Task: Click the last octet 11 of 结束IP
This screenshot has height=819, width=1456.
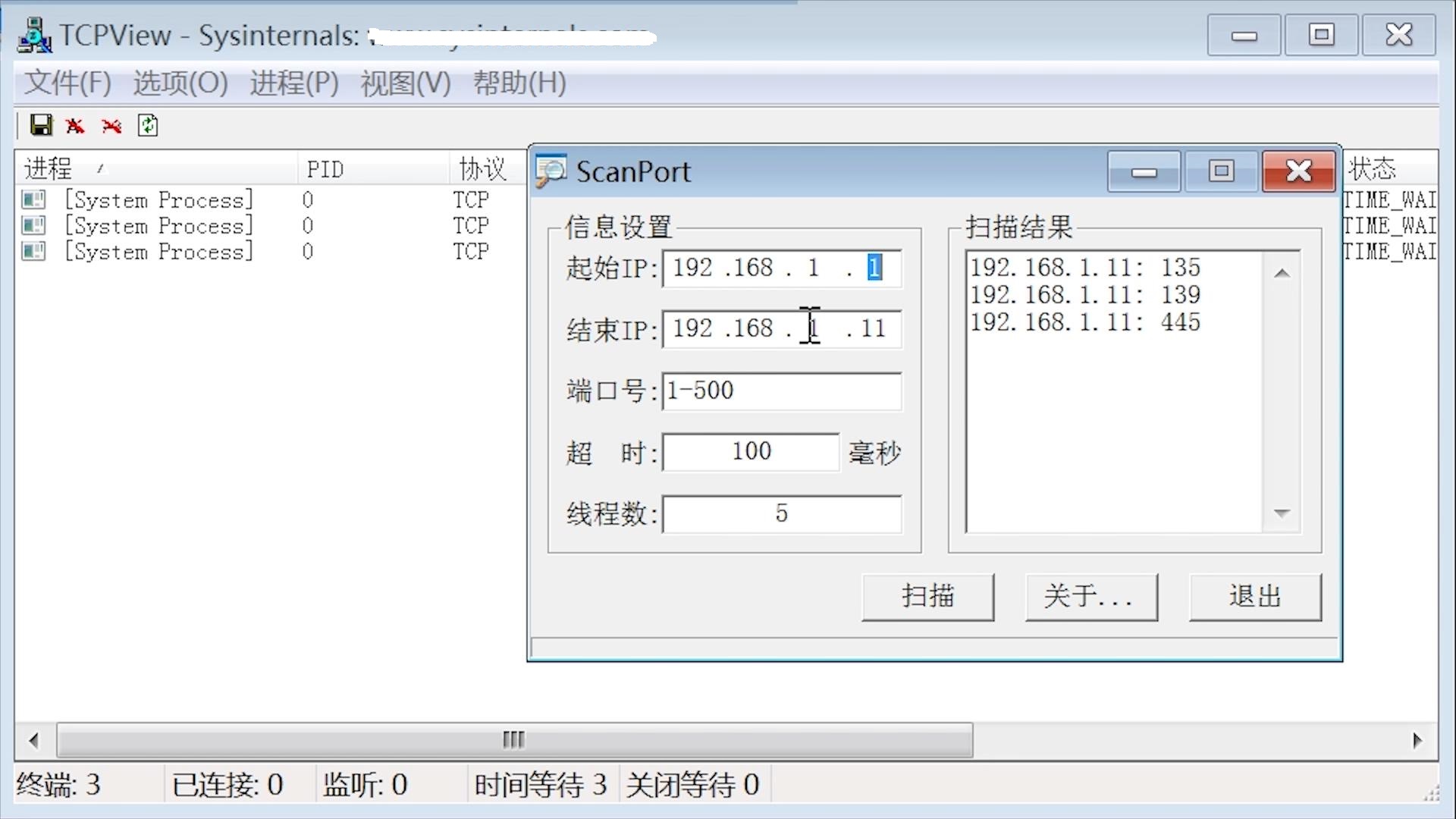Action: (873, 329)
